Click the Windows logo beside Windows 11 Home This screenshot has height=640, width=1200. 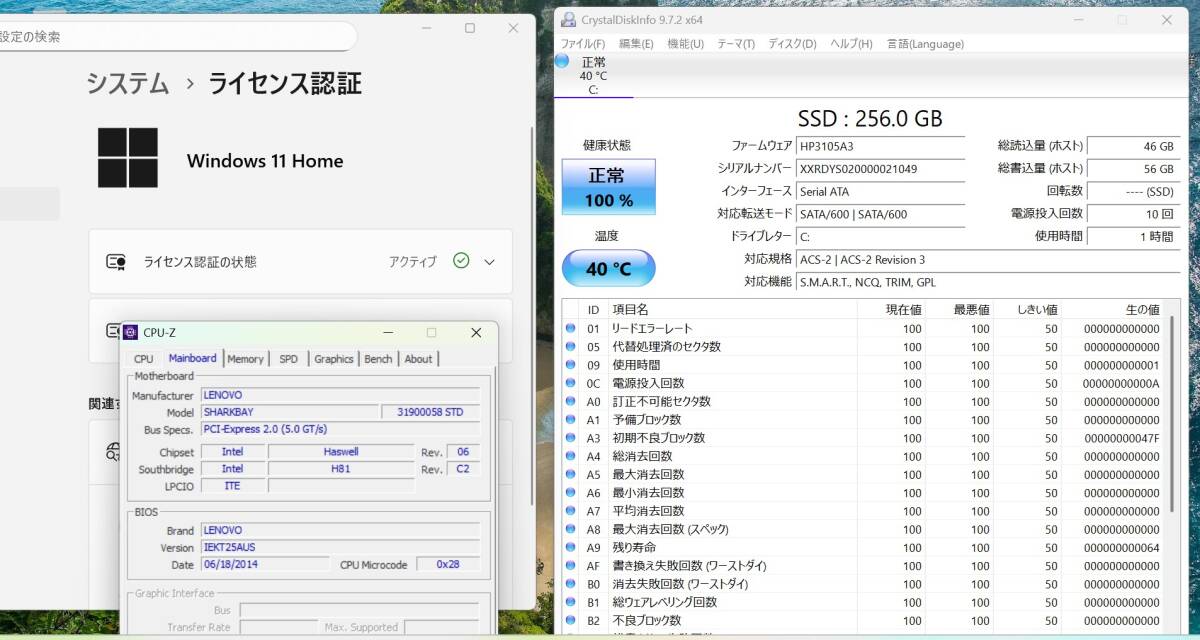pyautogui.click(x=129, y=160)
